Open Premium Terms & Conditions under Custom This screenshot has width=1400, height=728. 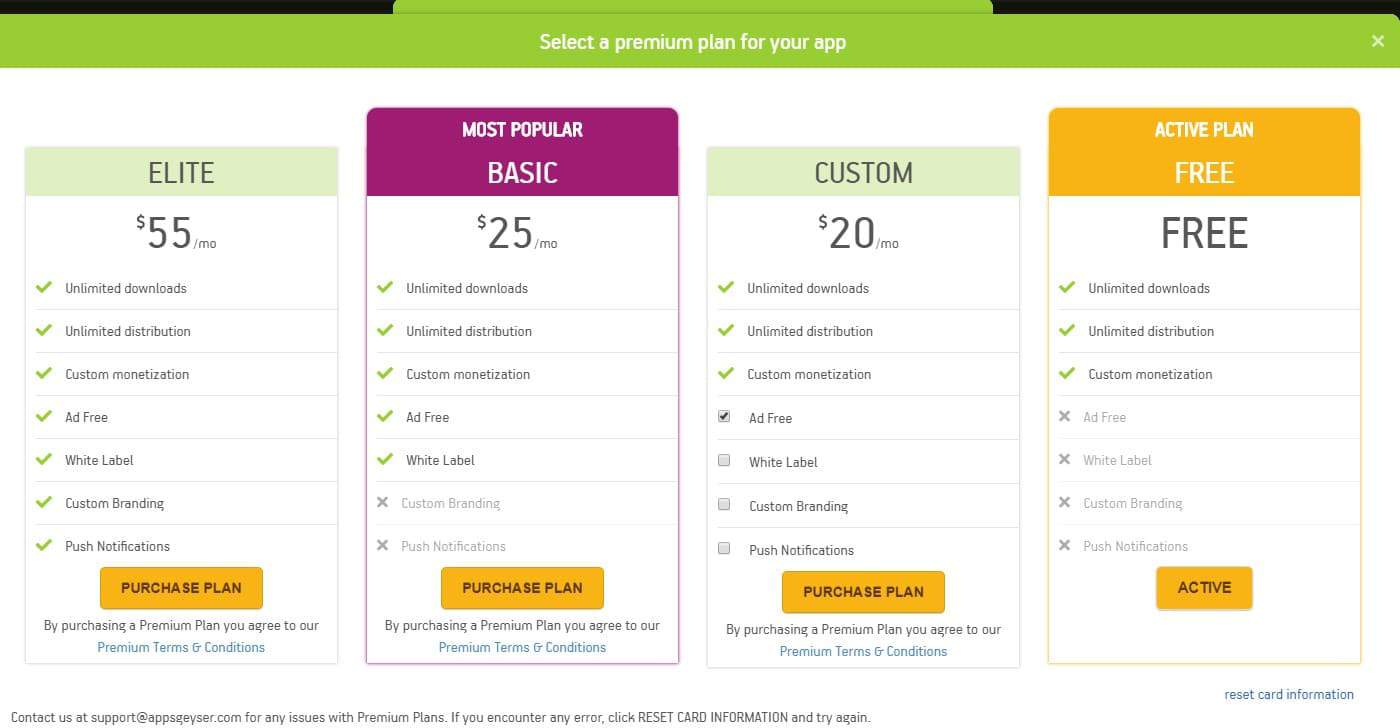pos(863,651)
